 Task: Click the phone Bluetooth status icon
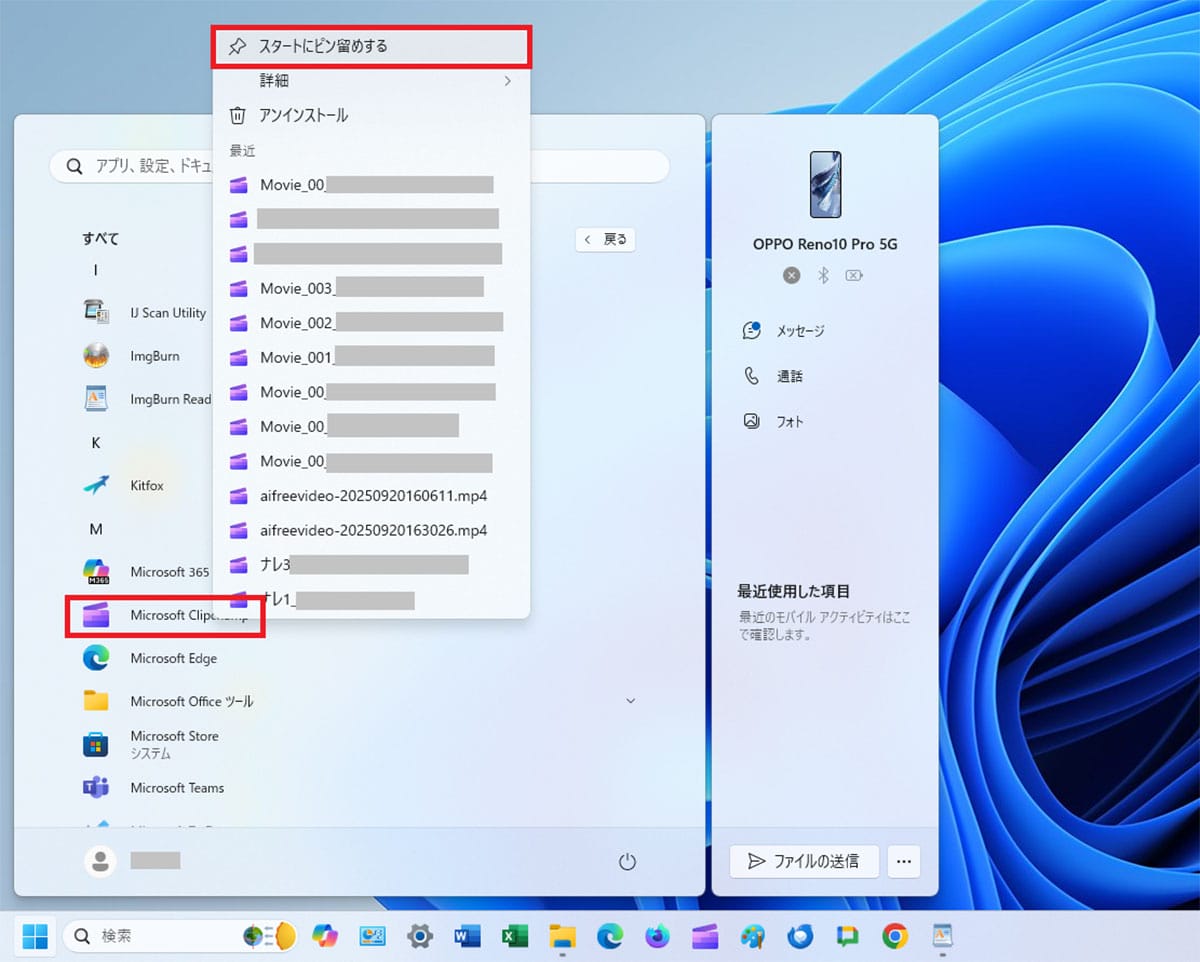coord(824,275)
